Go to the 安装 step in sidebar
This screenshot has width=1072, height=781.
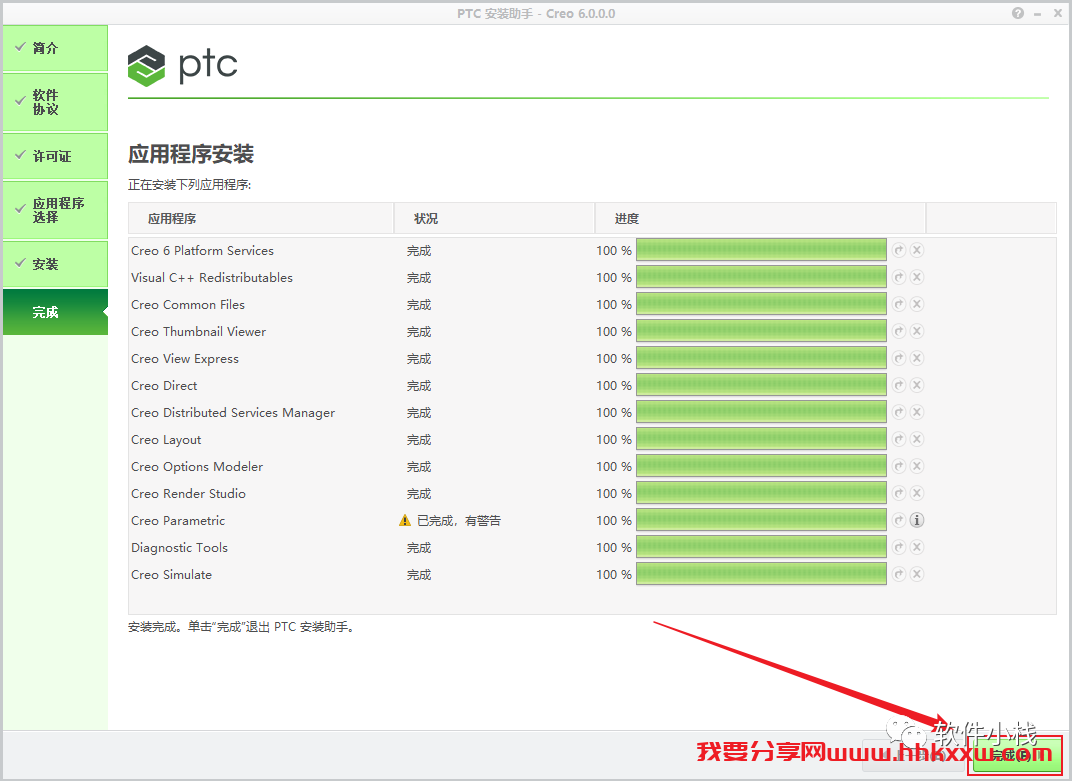(x=55, y=264)
